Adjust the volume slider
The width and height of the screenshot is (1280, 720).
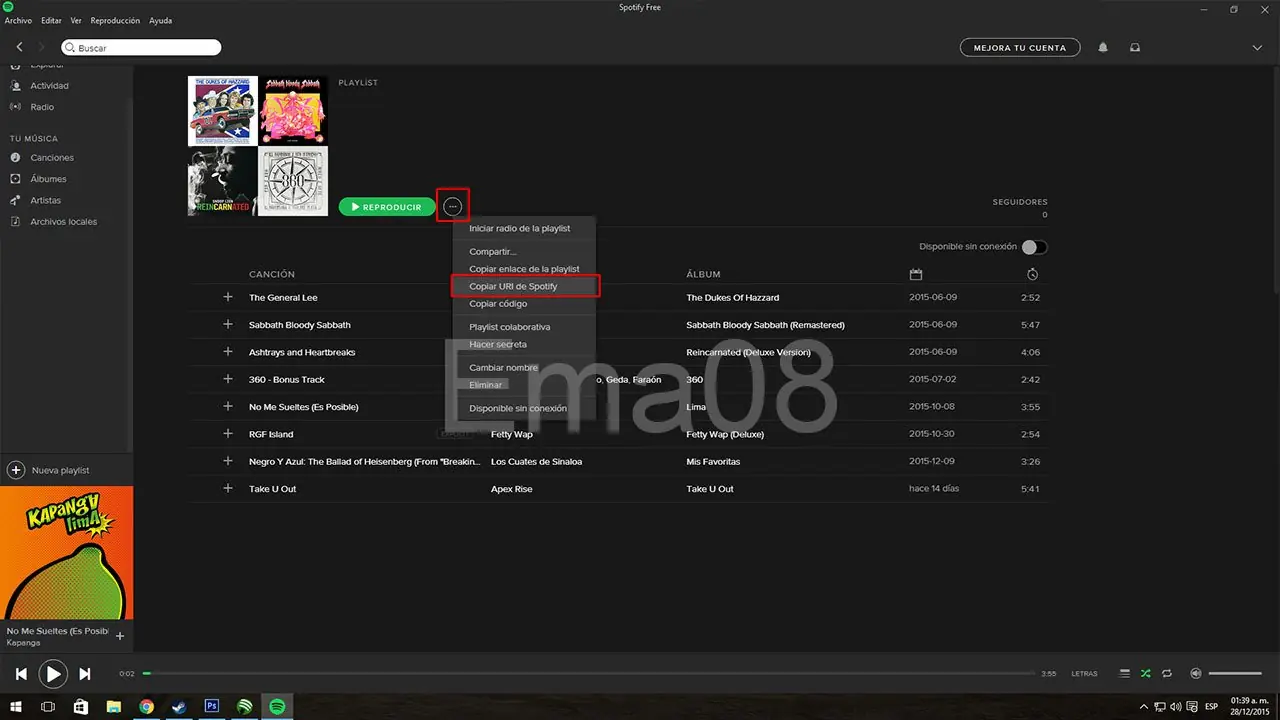(x=1235, y=673)
